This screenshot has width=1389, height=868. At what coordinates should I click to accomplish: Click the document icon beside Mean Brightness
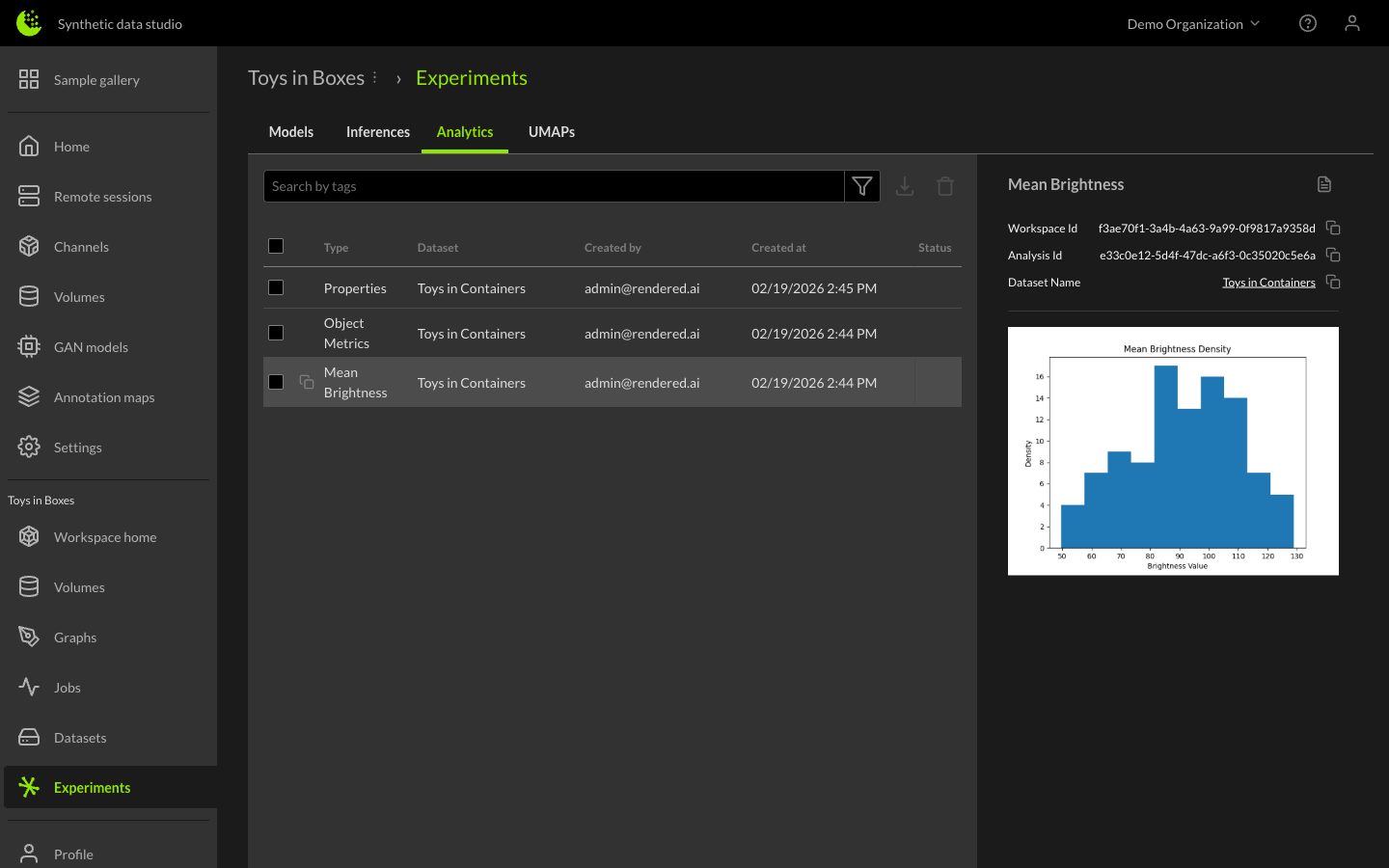1324,184
